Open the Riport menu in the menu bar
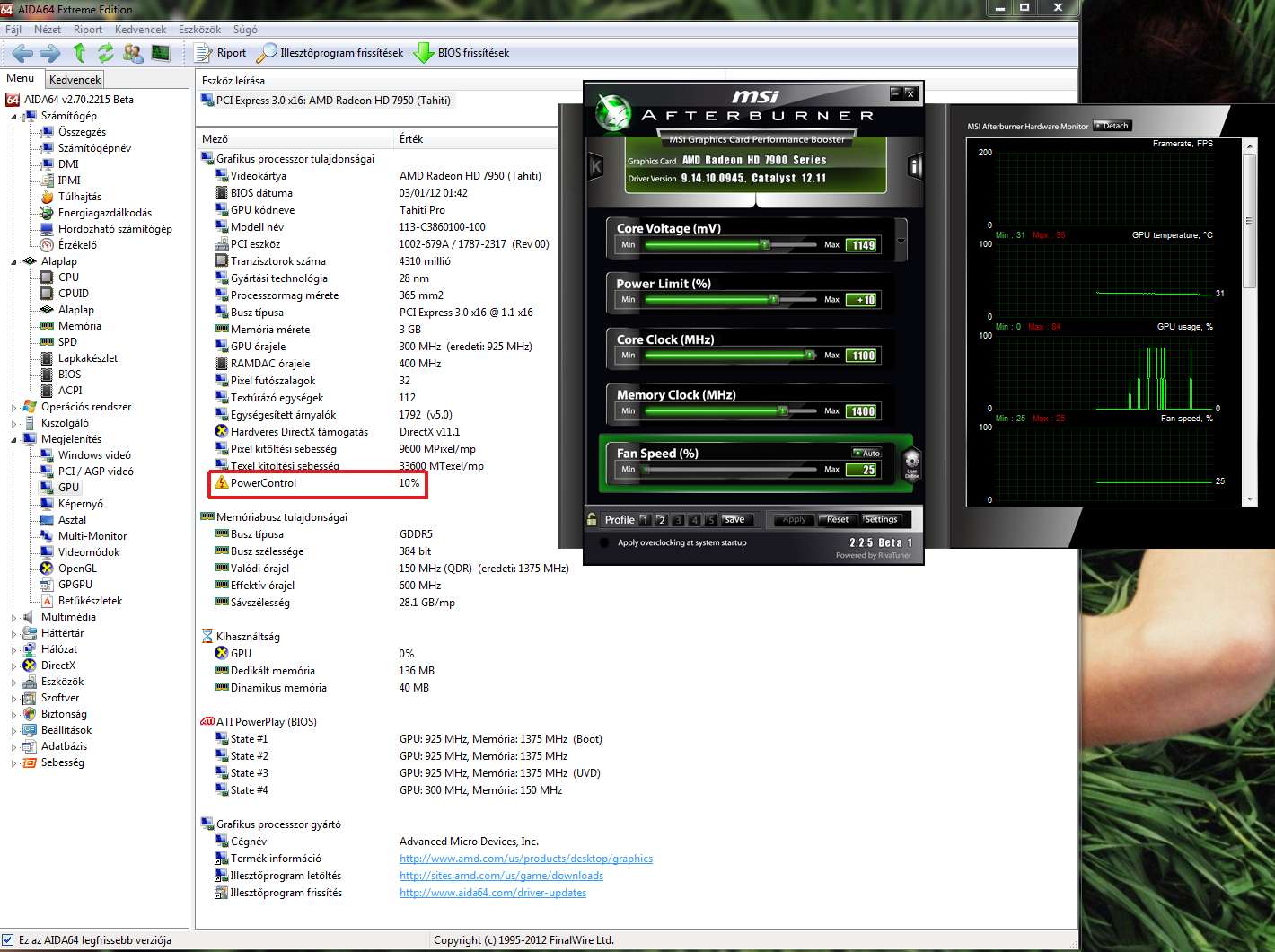Viewport: 1275px width, 952px height. pos(88,30)
